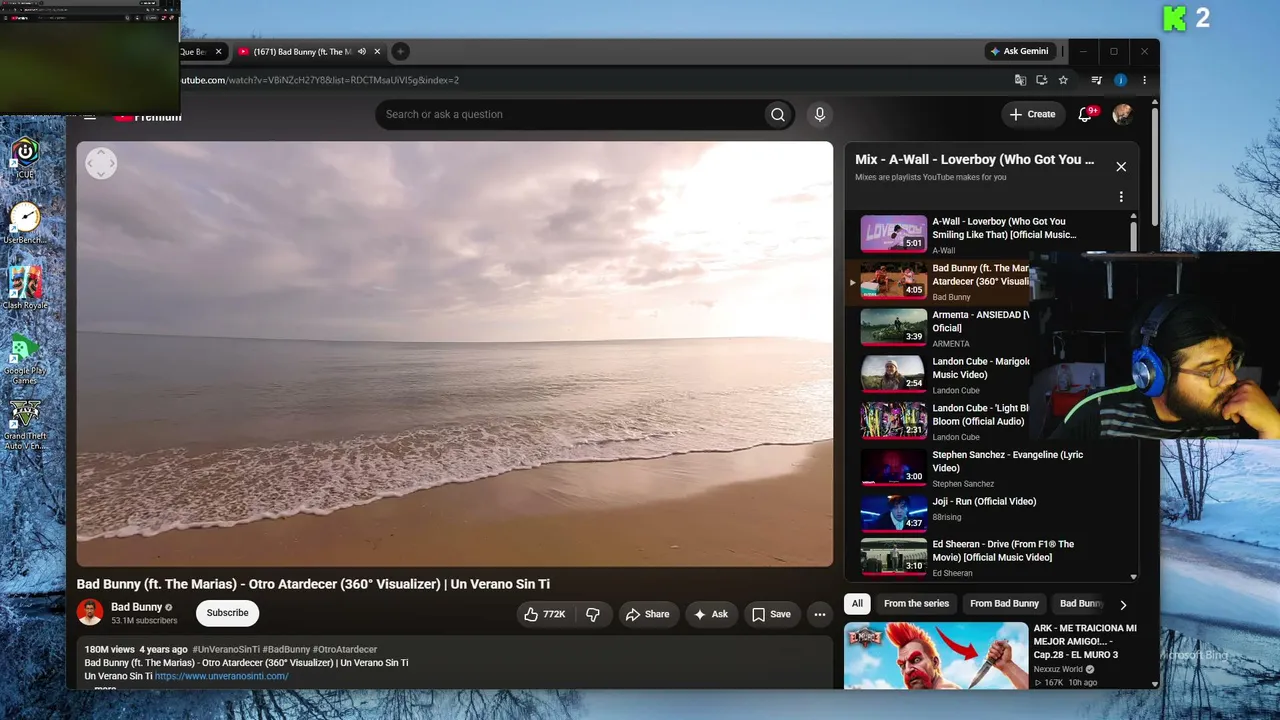
Task: Open Mix playlist three-dot options
Action: 1121,197
